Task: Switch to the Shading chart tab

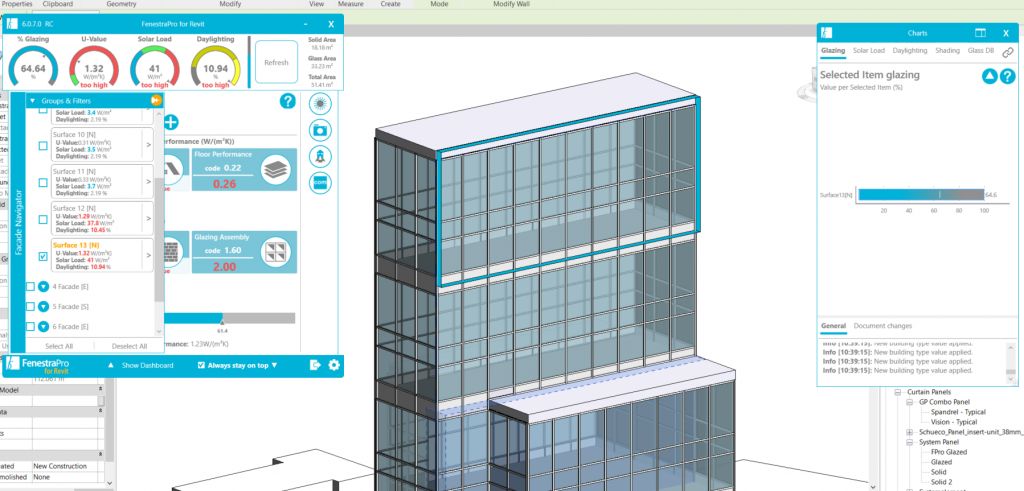Action: click(947, 50)
